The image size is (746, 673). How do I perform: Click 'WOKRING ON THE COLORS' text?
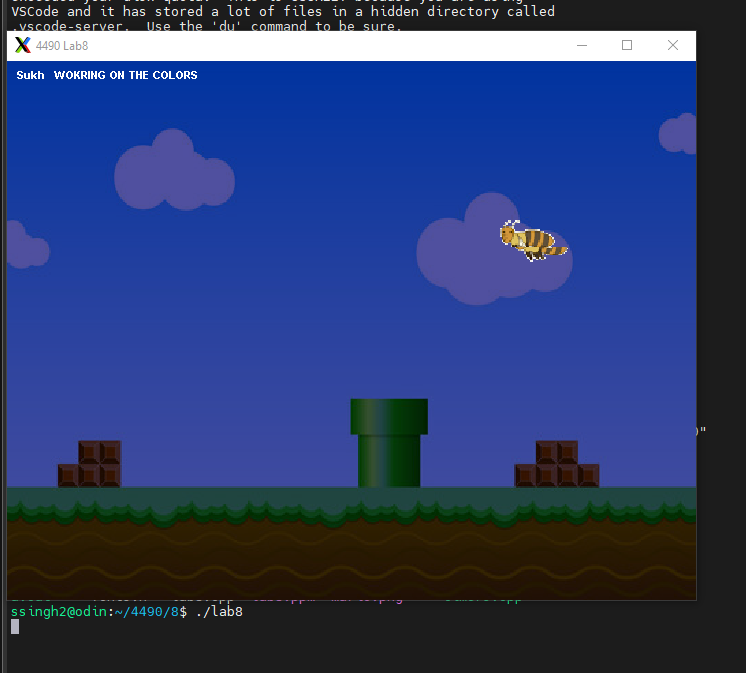[126, 75]
